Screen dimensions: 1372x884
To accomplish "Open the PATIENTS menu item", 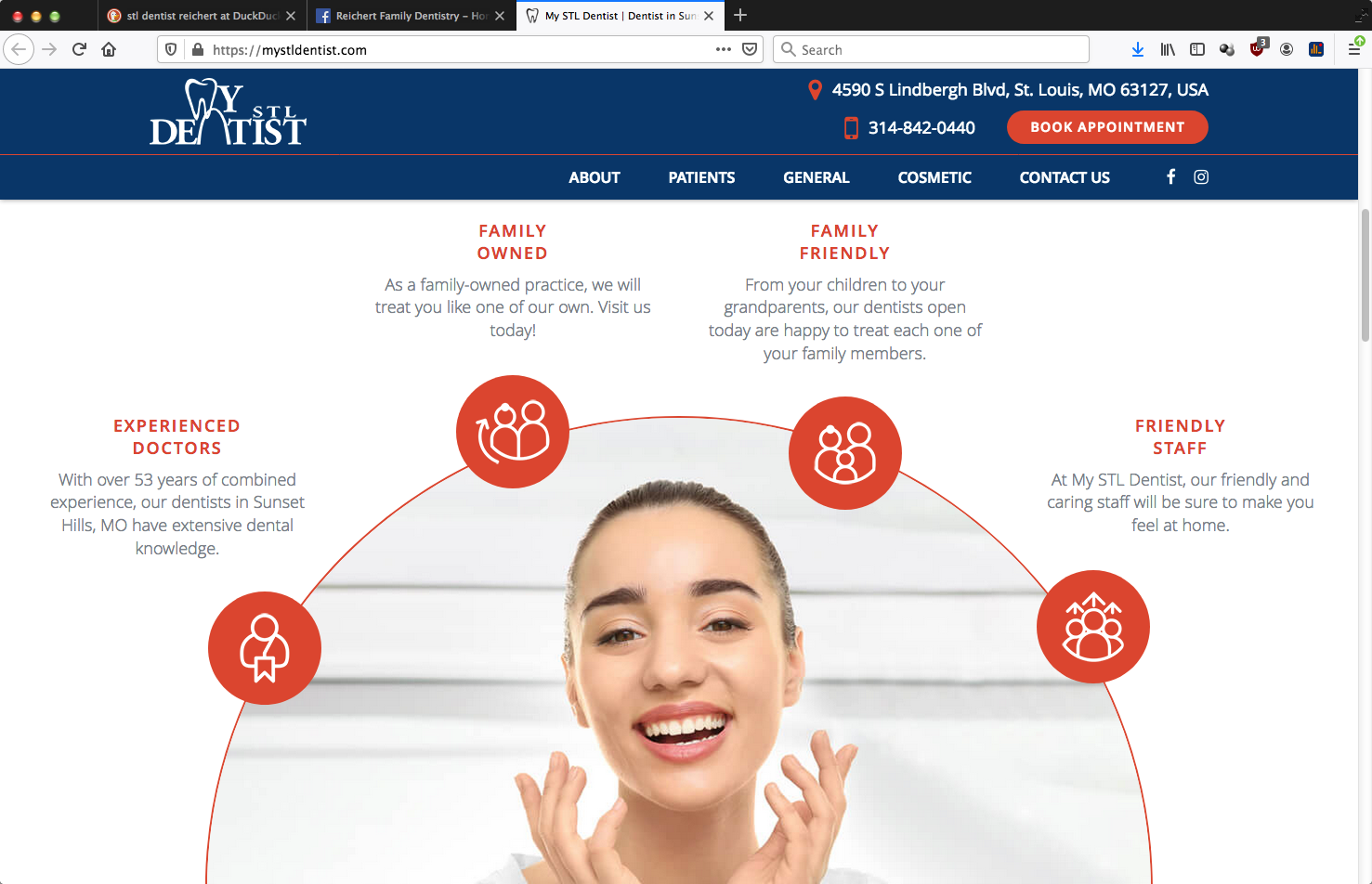I will [701, 177].
